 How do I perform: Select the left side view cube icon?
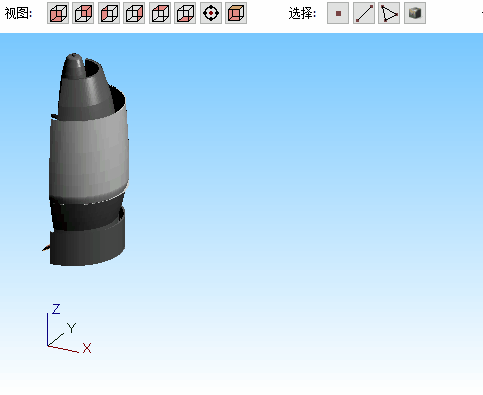point(109,13)
